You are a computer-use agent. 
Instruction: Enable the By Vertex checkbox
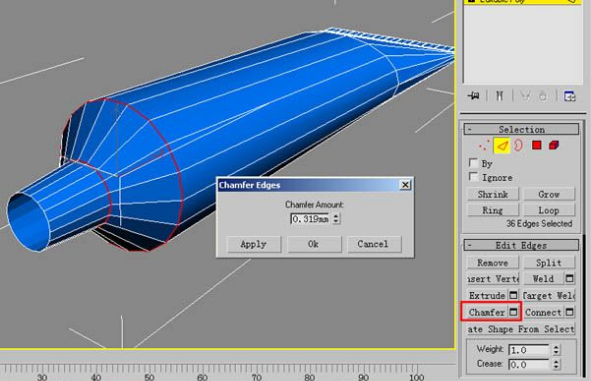click(473, 163)
